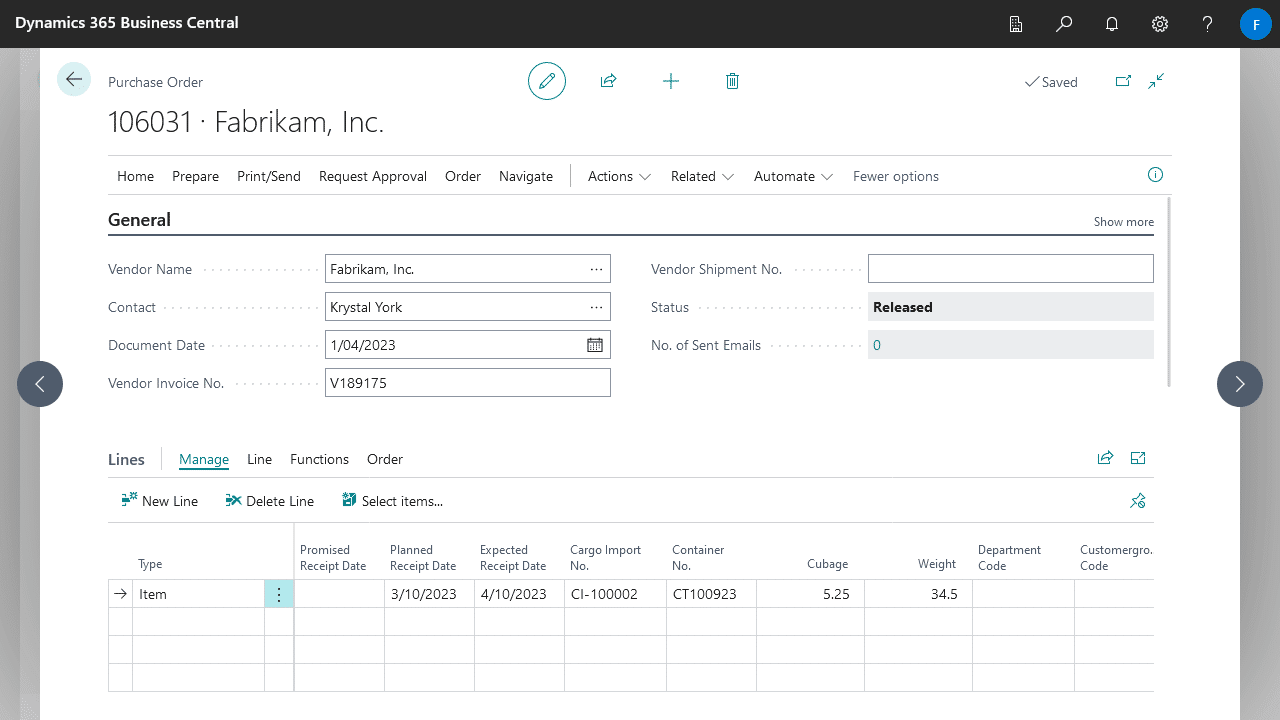Expand the Related dropdown menu
Image resolution: width=1280 pixels, height=720 pixels.
tap(702, 176)
